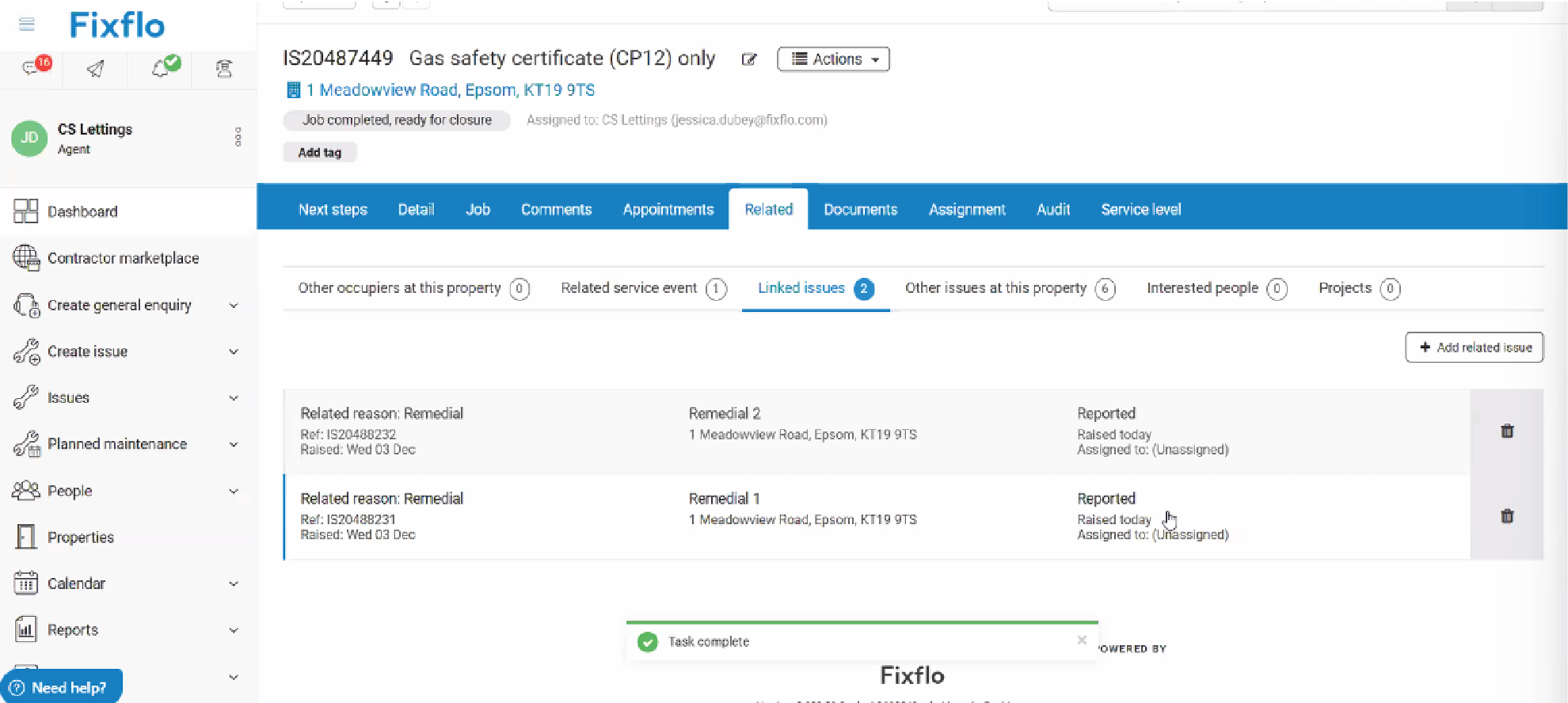Select Other issues at this property tab

coord(995,288)
